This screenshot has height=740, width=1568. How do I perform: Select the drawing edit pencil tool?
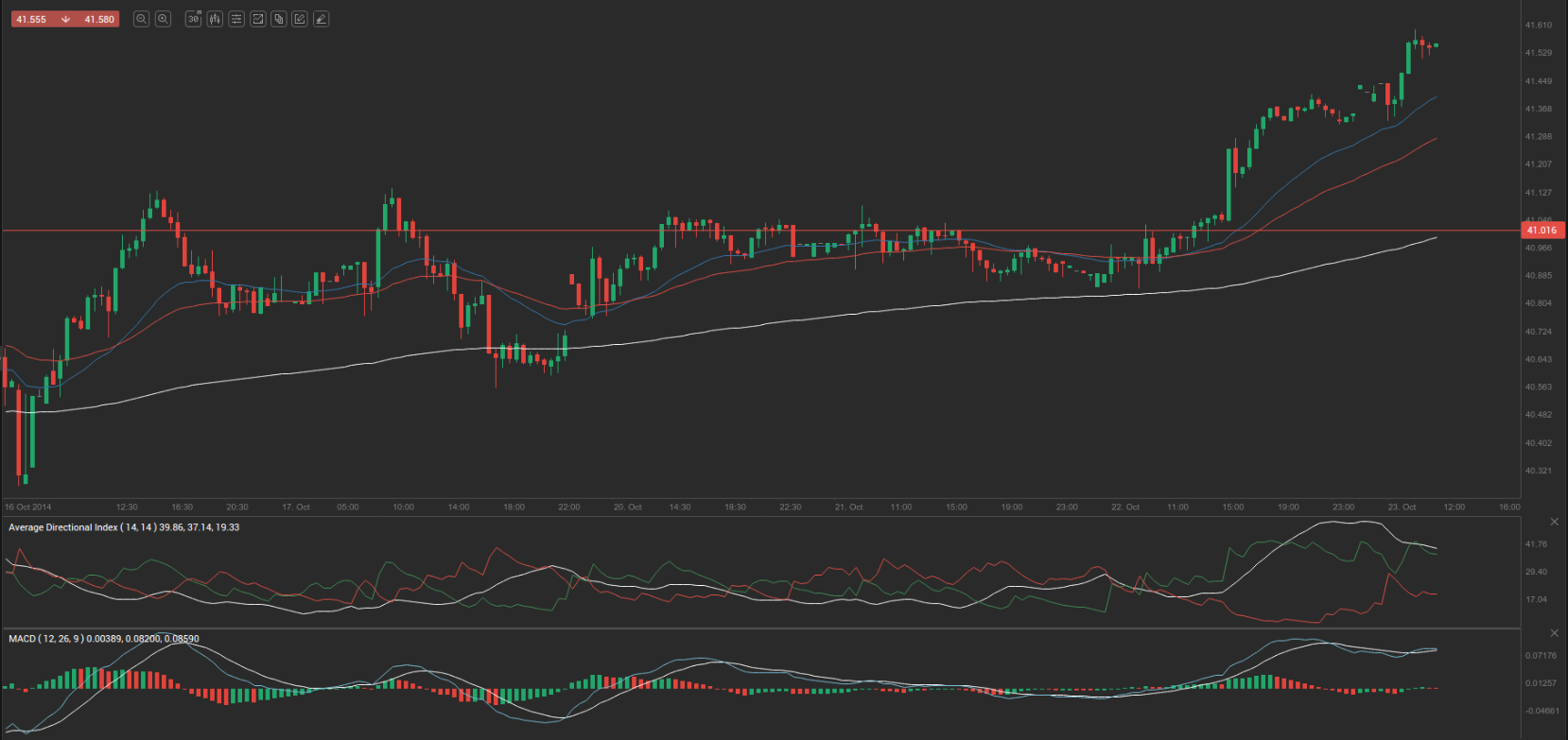[x=300, y=19]
